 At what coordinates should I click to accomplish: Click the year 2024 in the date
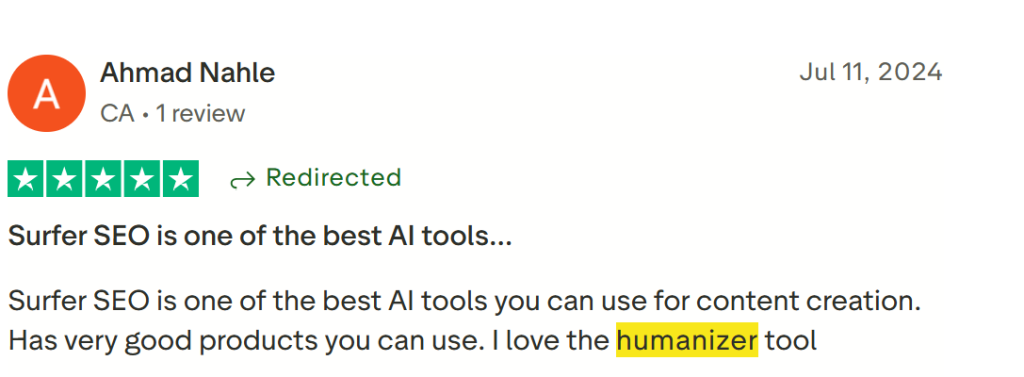click(x=909, y=72)
